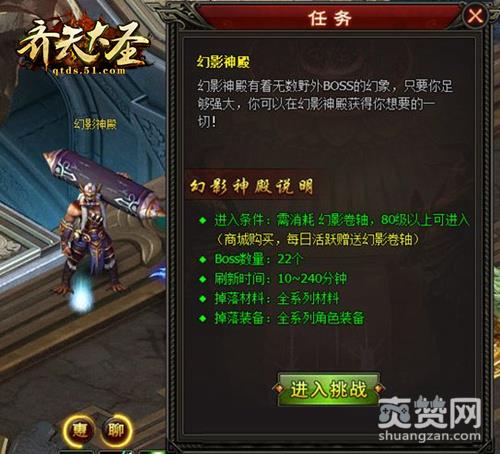The image size is (500, 454).
Task: Click the giant purple scroll on NPC's back
Action: (103, 183)
